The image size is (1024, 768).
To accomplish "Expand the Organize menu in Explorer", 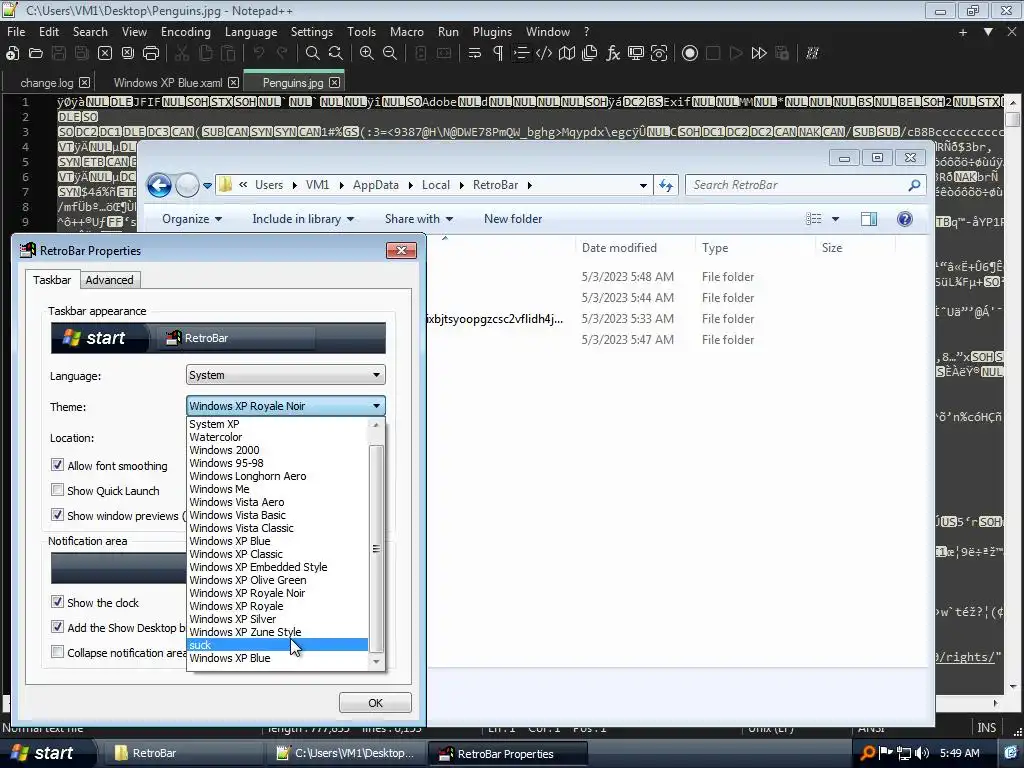I will tap(192, 219).
